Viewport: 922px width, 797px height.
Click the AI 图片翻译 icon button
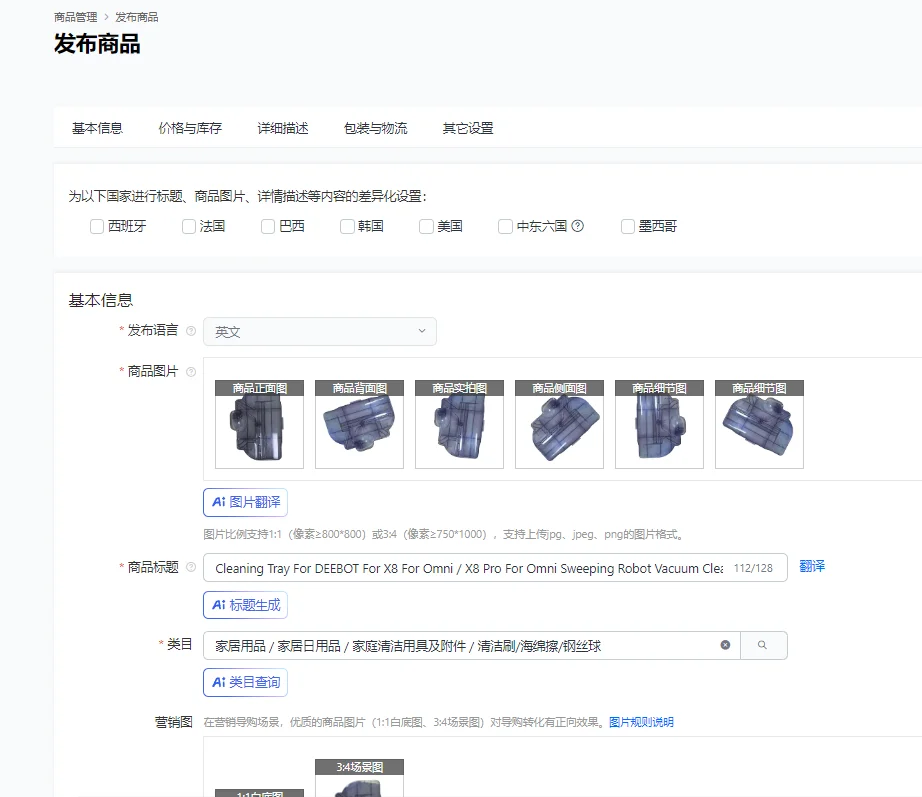point(245,502)
